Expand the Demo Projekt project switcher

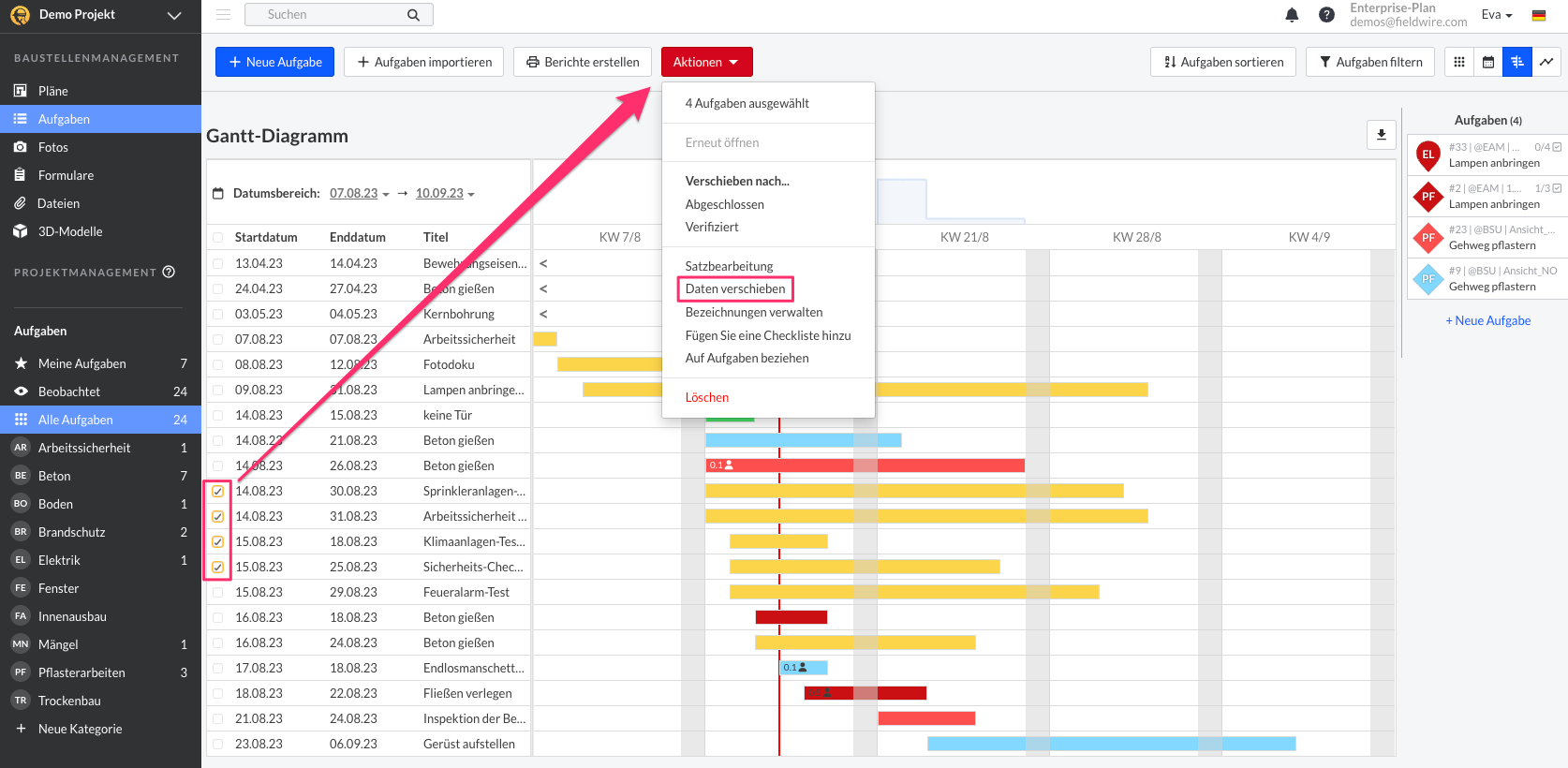point(173,15)
